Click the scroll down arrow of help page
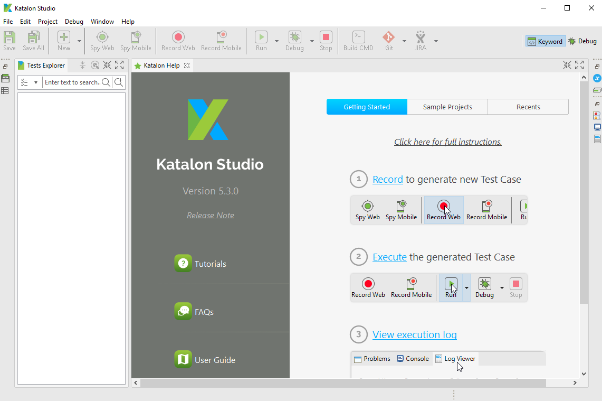The height and width of the screenshot is (401, 602). 584,374
